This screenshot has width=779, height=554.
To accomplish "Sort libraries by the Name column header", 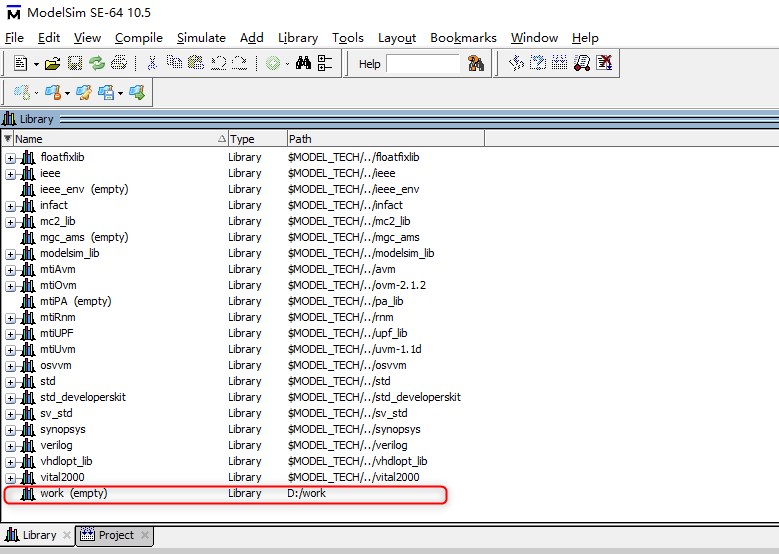I will [110, 139].
